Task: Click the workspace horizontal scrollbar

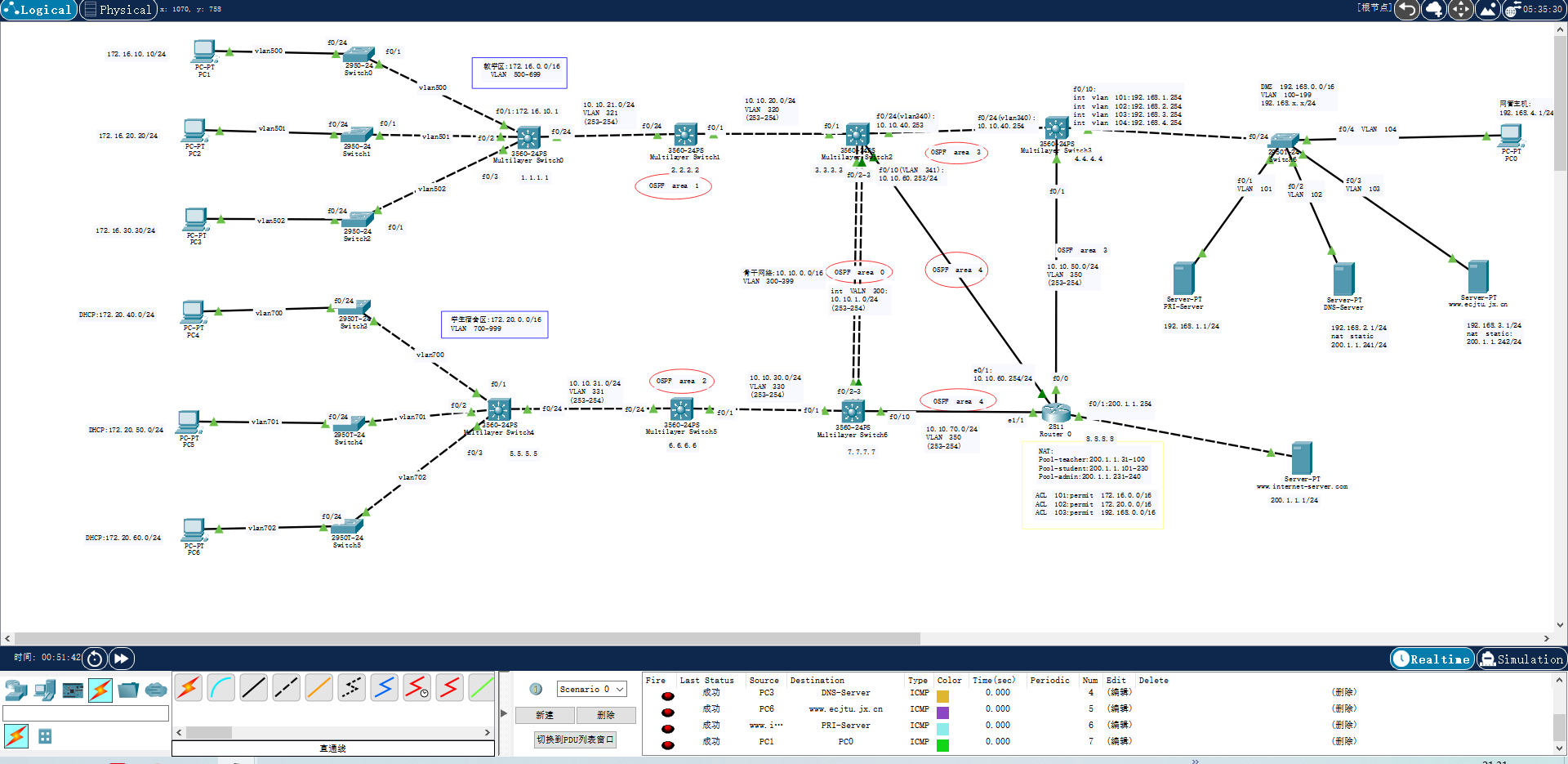Action: coord(467,638)
